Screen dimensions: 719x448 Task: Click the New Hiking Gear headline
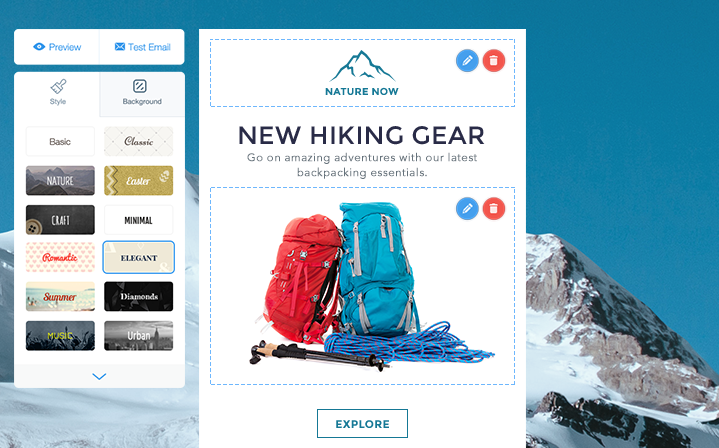(x=361, y=135)
